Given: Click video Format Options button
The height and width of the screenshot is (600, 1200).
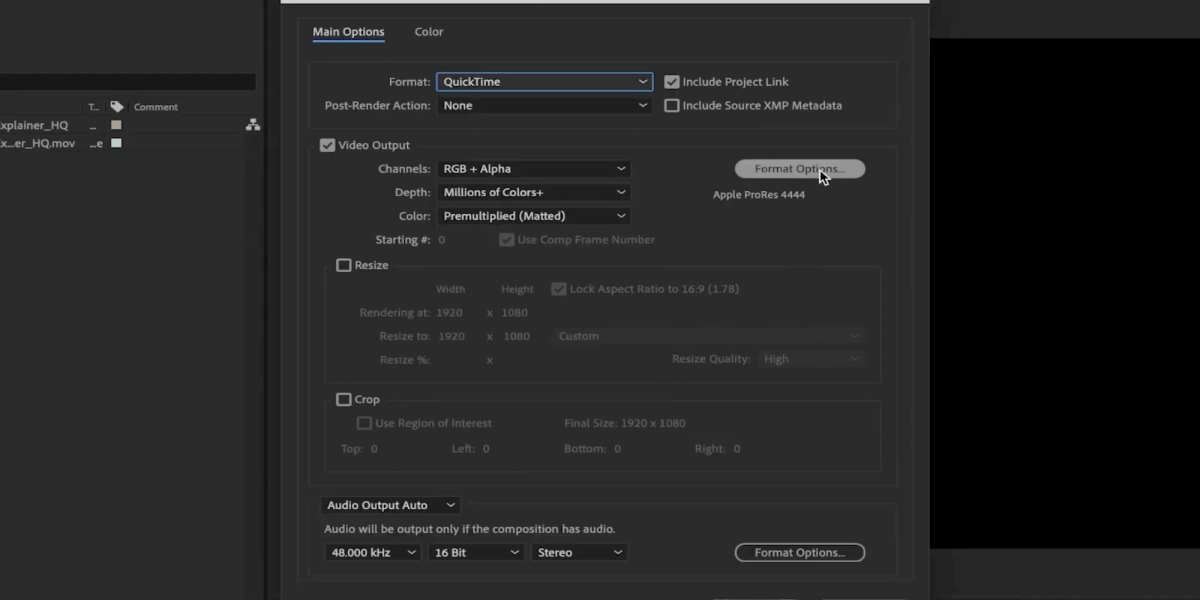Looking at the screenshot, I should coord(799,169).
